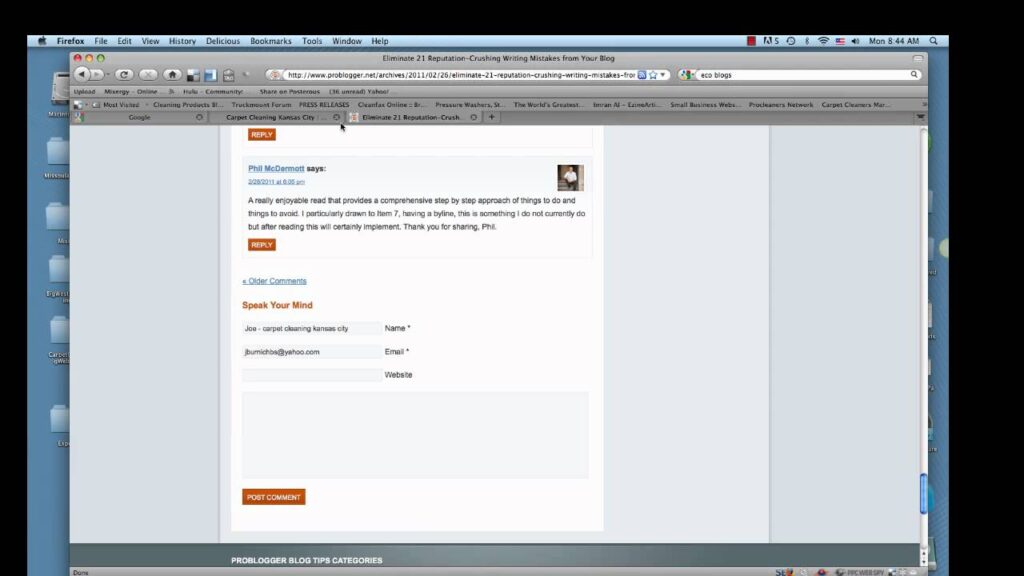
Task: Click inside the comment text area
Action: (x=415, y=435)
